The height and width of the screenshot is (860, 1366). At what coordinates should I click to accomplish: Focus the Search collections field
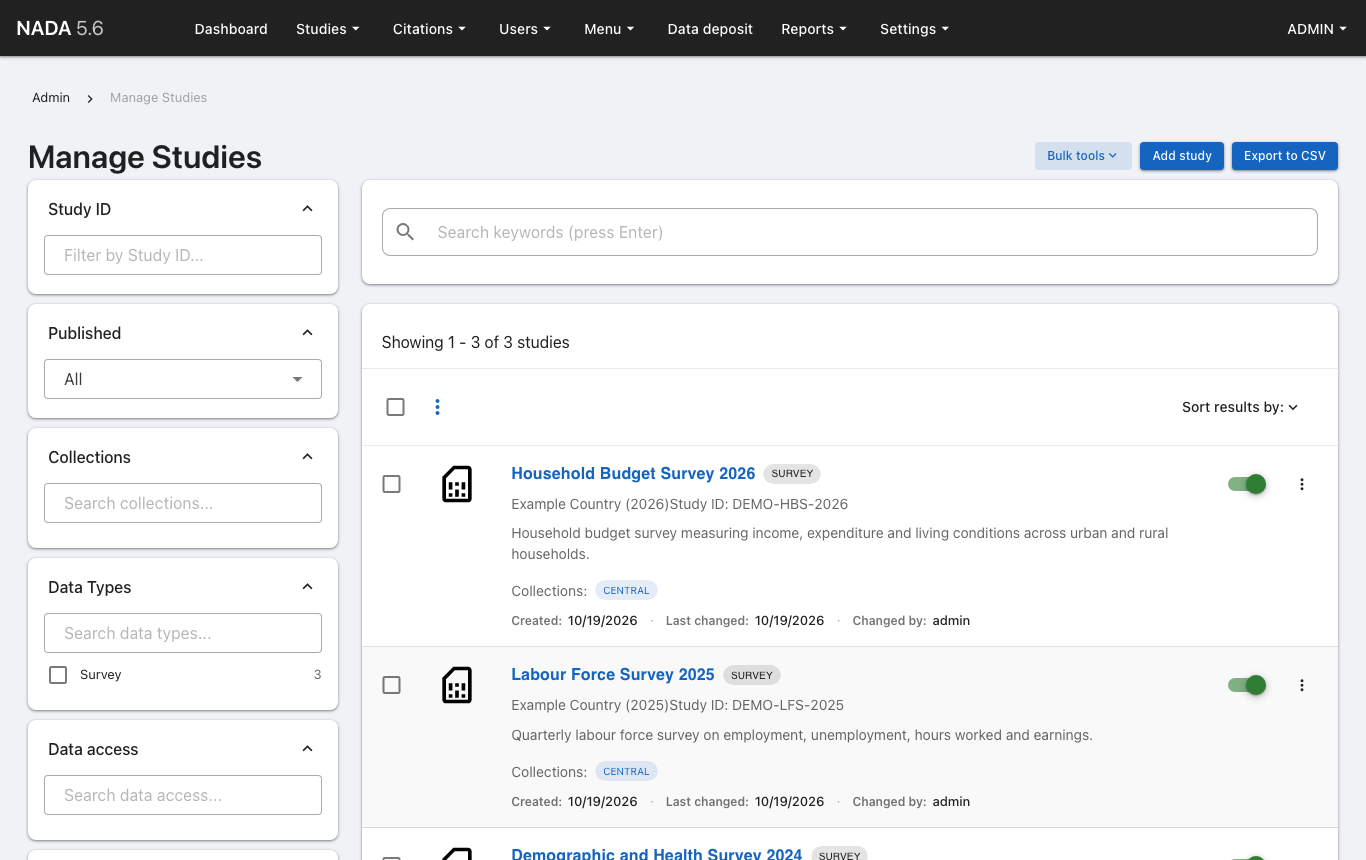(183, 503)
